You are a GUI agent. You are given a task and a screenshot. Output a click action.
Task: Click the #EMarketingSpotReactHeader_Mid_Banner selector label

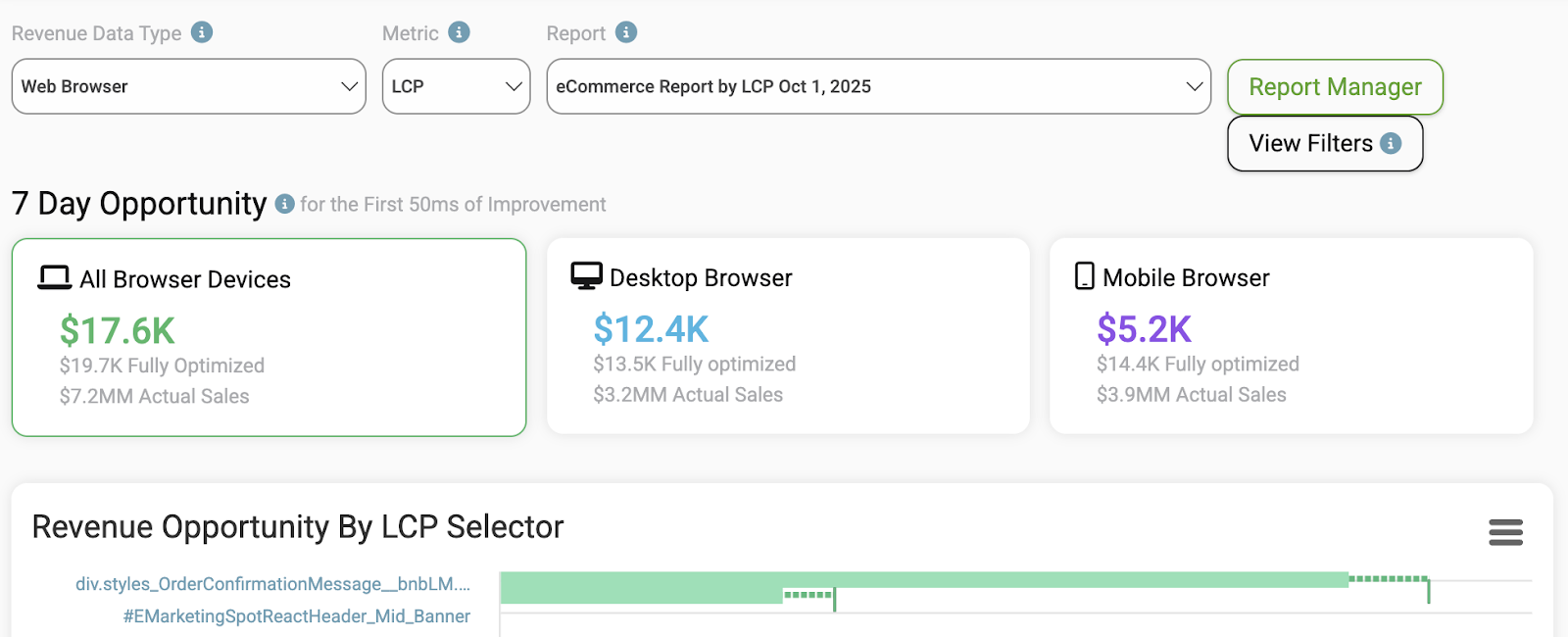(296, 616)
